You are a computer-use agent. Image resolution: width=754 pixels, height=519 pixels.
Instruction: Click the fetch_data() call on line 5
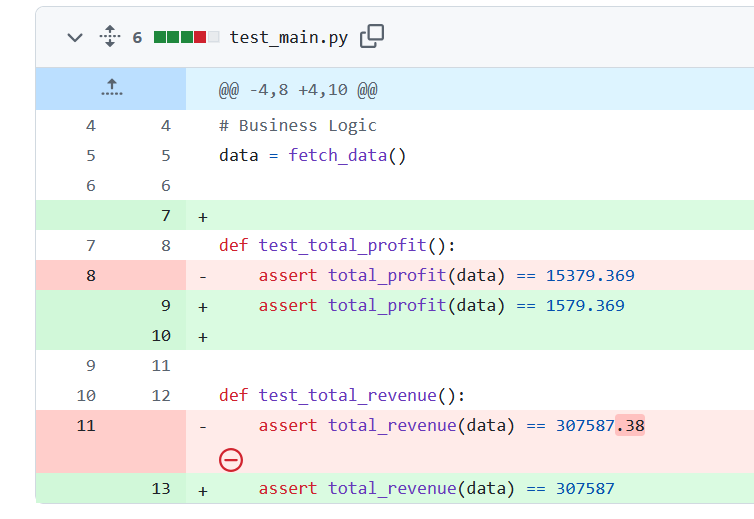point(347,155)
